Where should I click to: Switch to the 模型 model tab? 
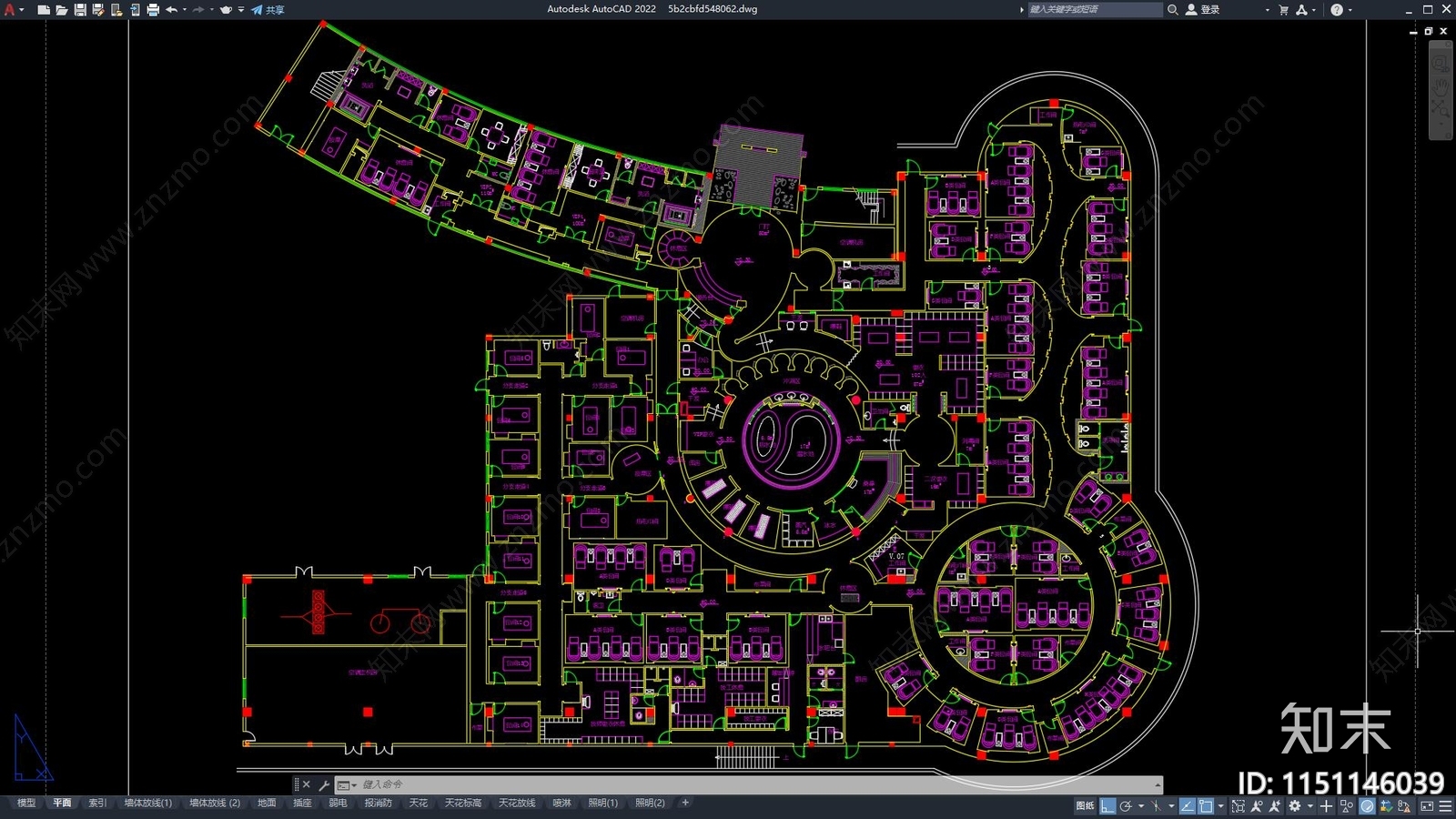(x=26, y=803)
